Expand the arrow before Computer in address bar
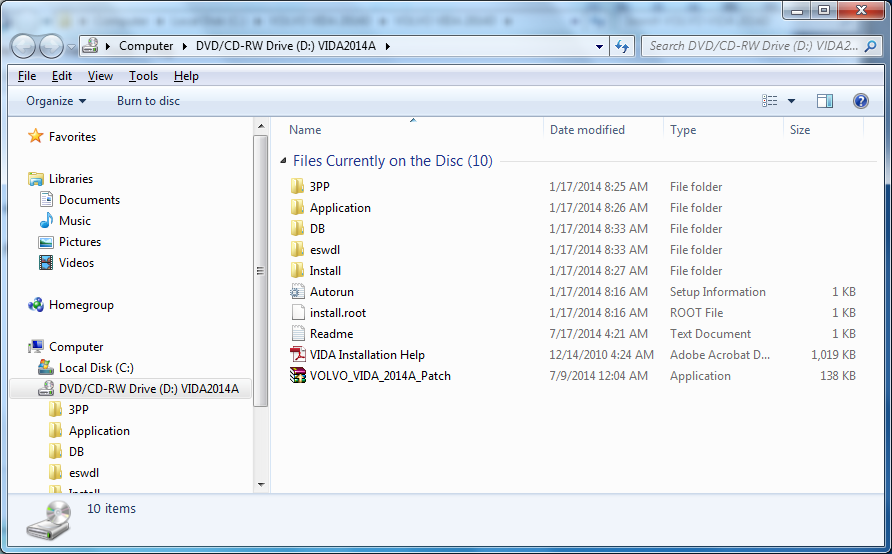 (x=108, y=46)
